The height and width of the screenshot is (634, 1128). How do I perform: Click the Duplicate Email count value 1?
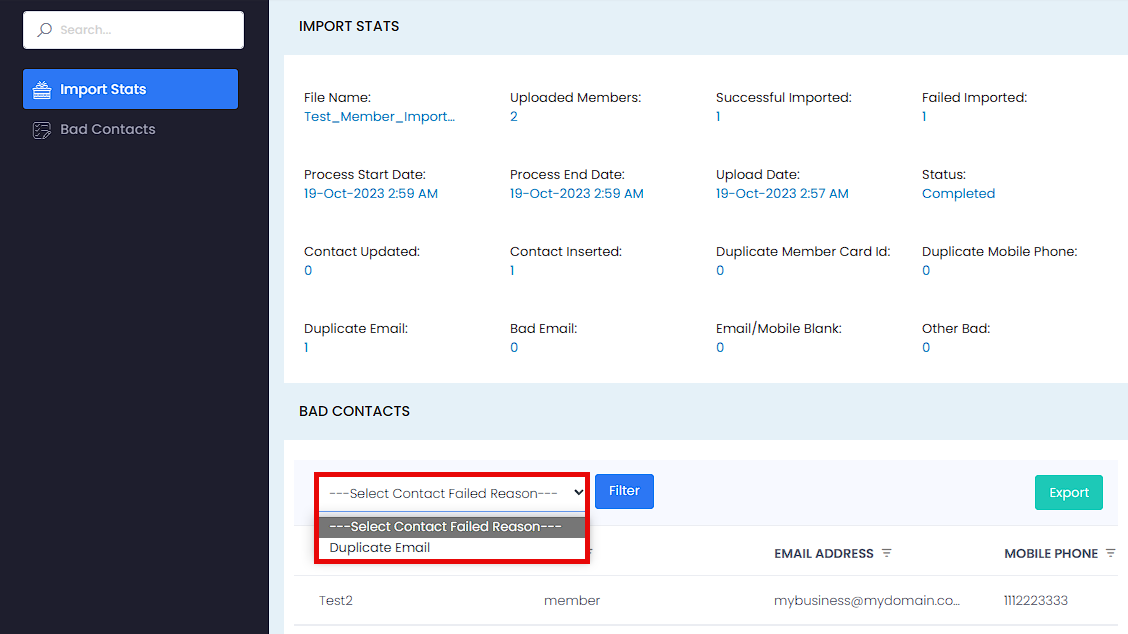click(x=306, y=348)
